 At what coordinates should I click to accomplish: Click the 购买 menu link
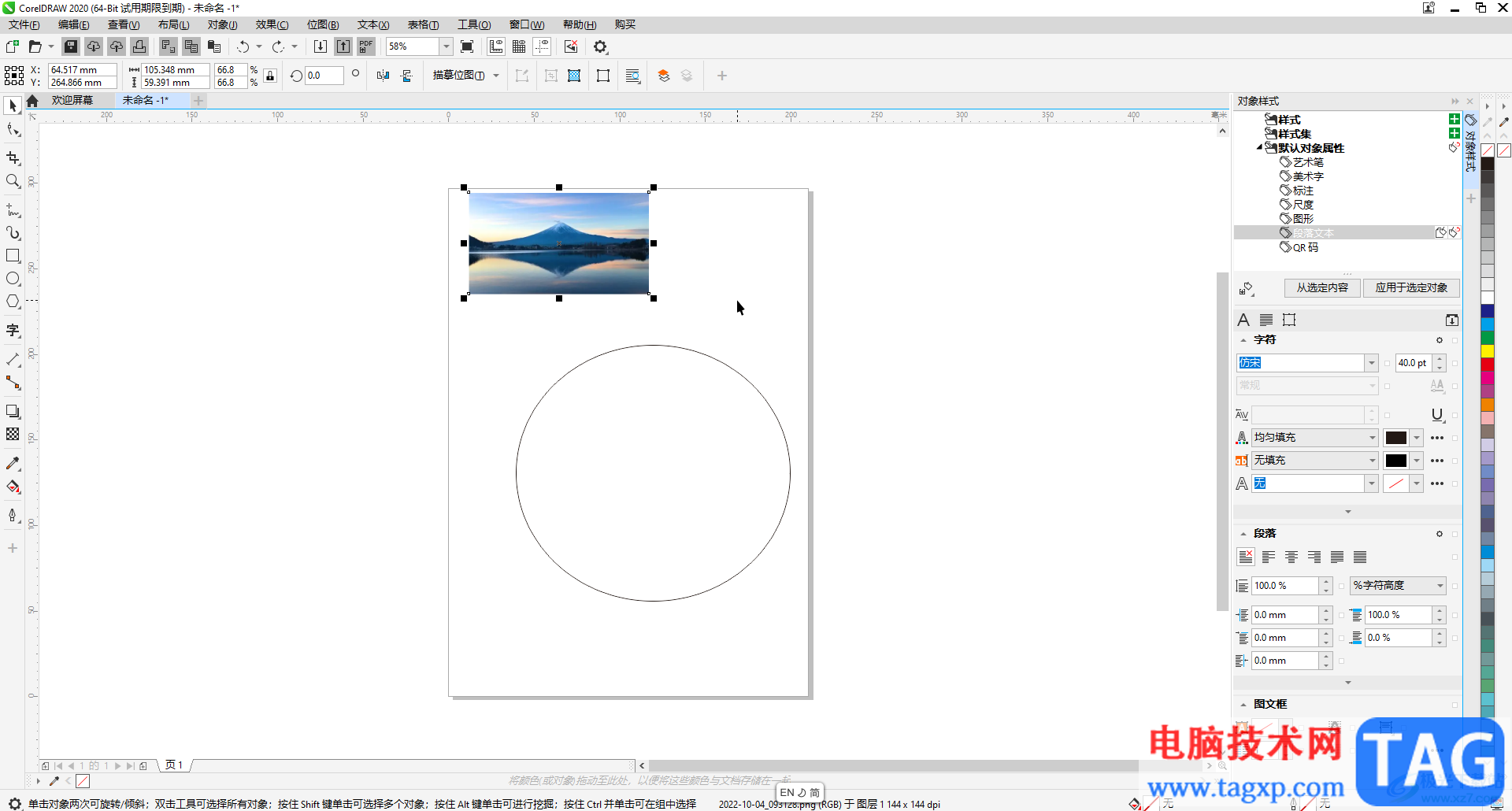tap(625, 24)
